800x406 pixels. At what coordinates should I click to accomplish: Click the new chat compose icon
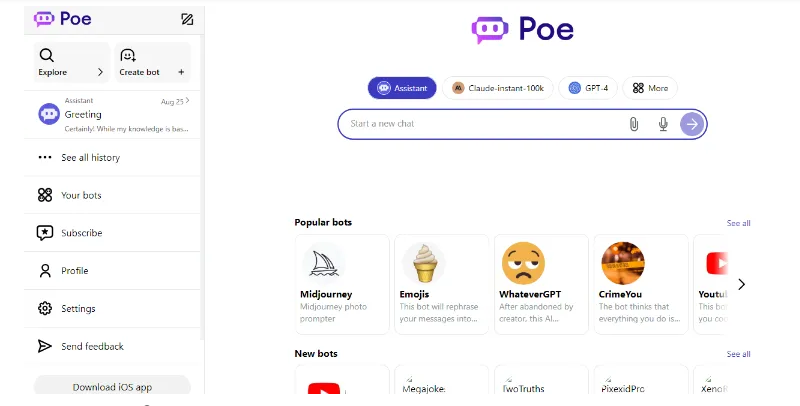(187, 19)
